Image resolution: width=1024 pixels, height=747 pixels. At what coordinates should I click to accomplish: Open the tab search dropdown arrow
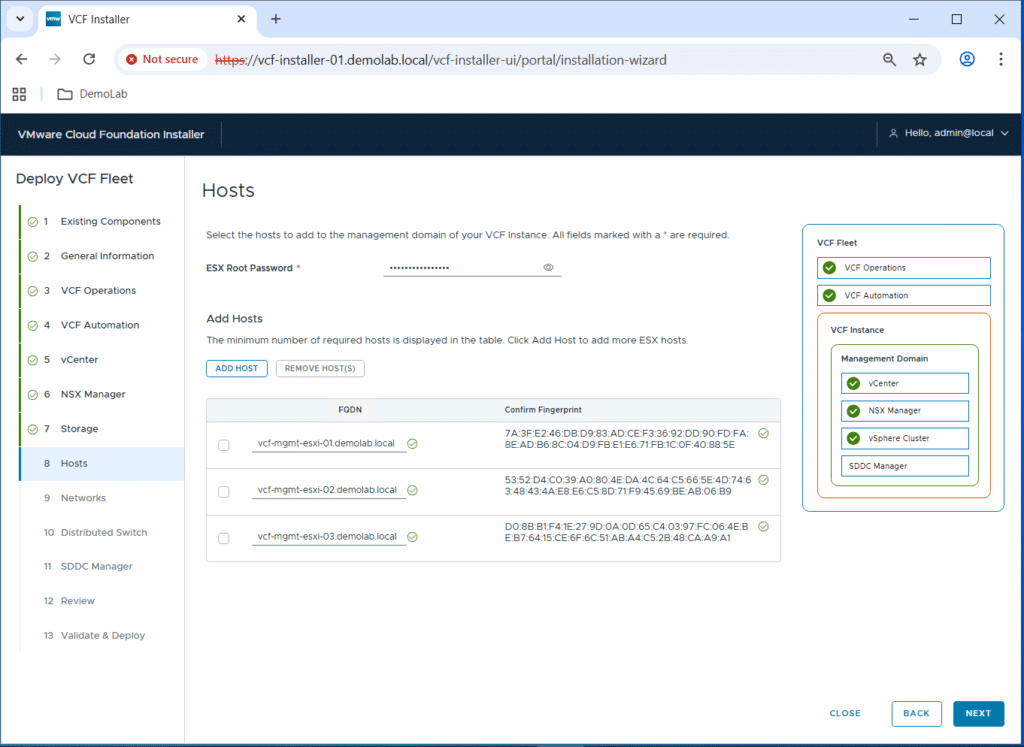click(19, 19)
